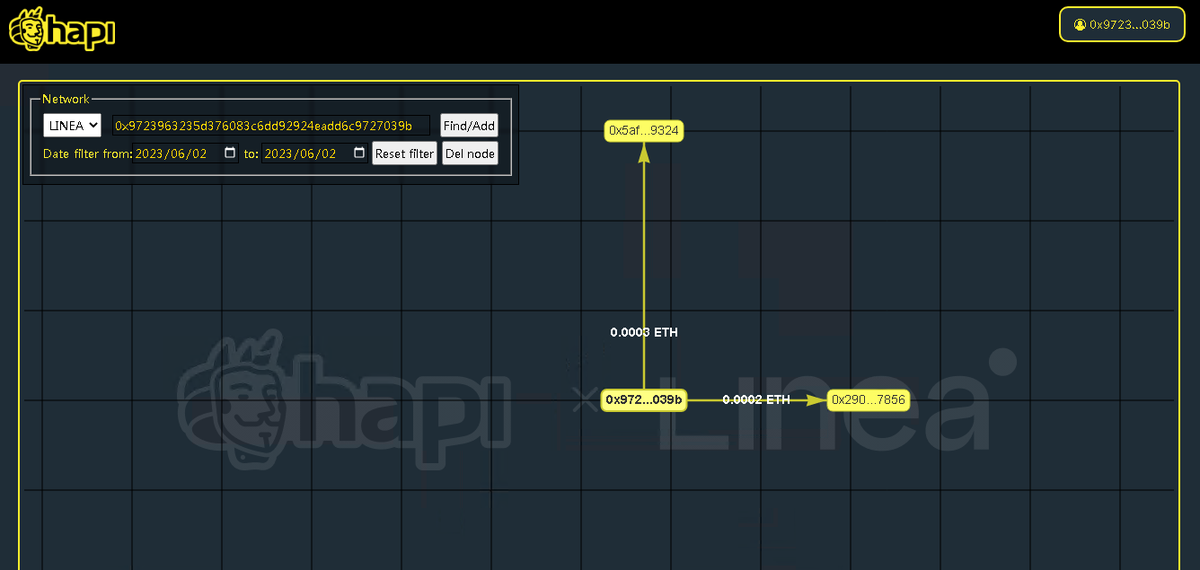Open the LINEA network dropdown
Screen dimensions: 1200x570
[72, 125]
